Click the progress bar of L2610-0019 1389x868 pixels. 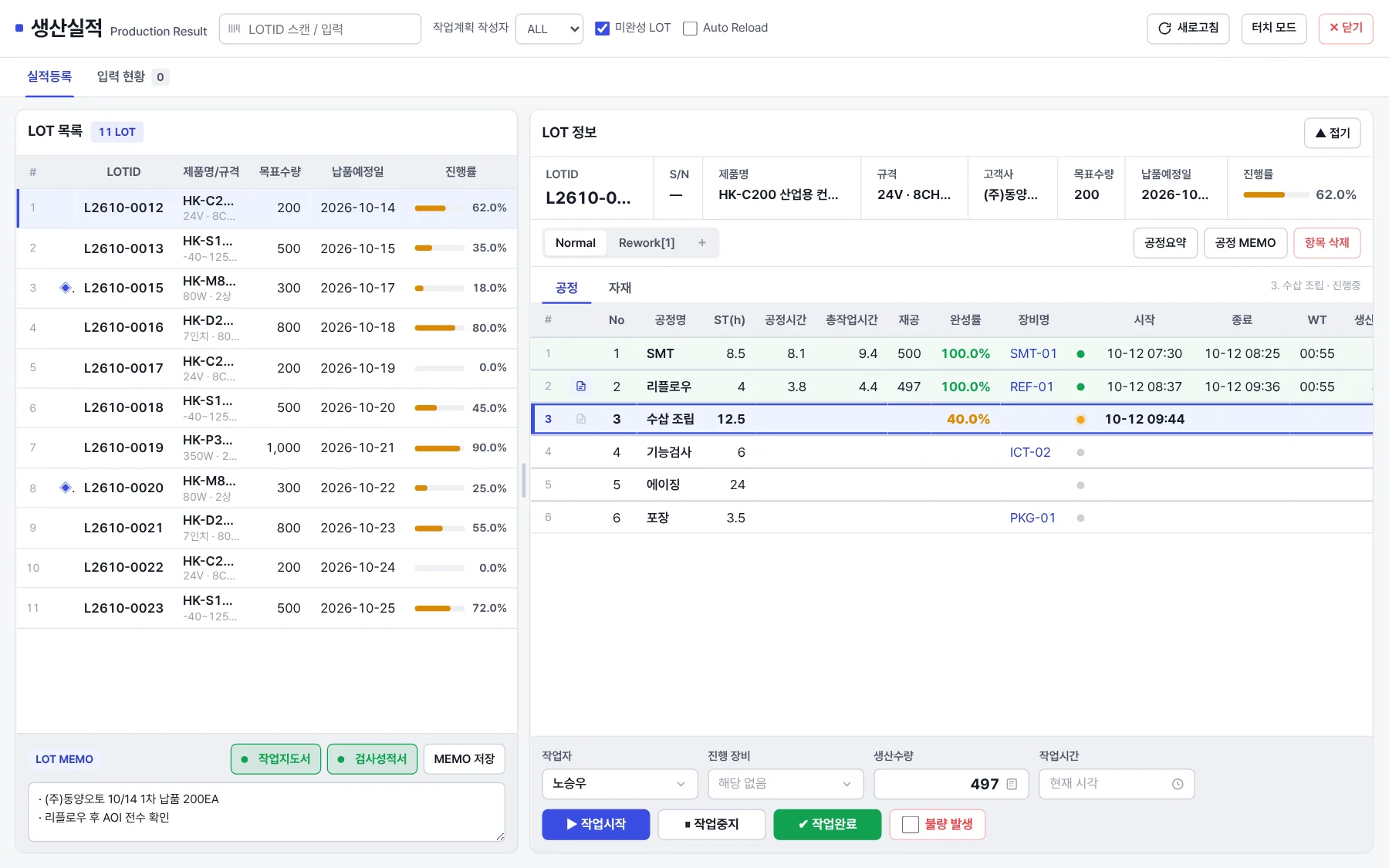click(439, 448)
